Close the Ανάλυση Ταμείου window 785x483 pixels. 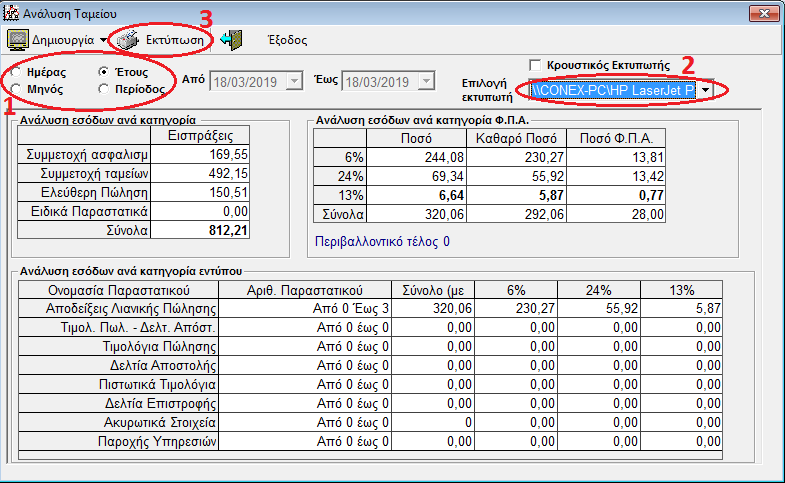pyautogui.click(x=764, y=14)
